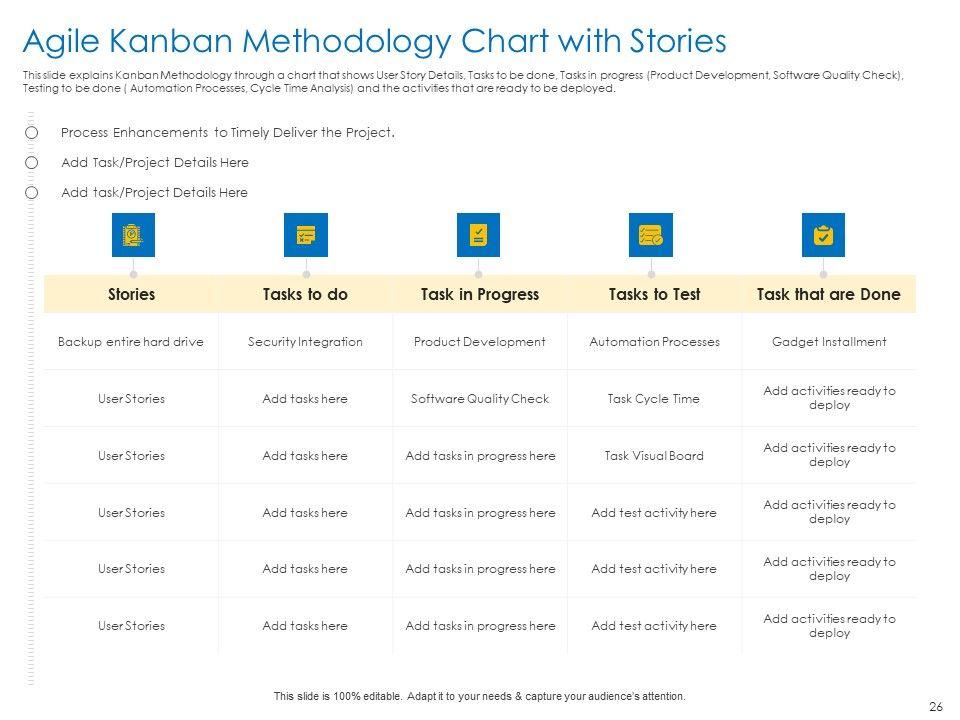
Task: Select the Automation Processes cell
Action: pyautogui.click(x=654, y=342)
